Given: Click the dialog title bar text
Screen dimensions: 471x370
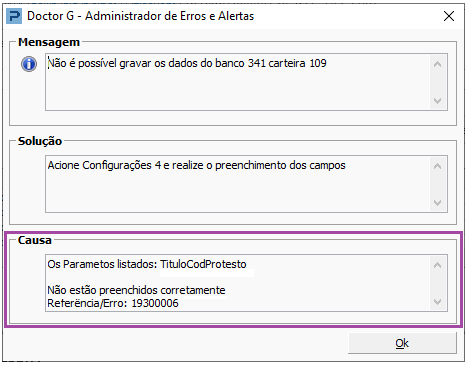Looking at the screenshot, I should click(x=140, y=16).
